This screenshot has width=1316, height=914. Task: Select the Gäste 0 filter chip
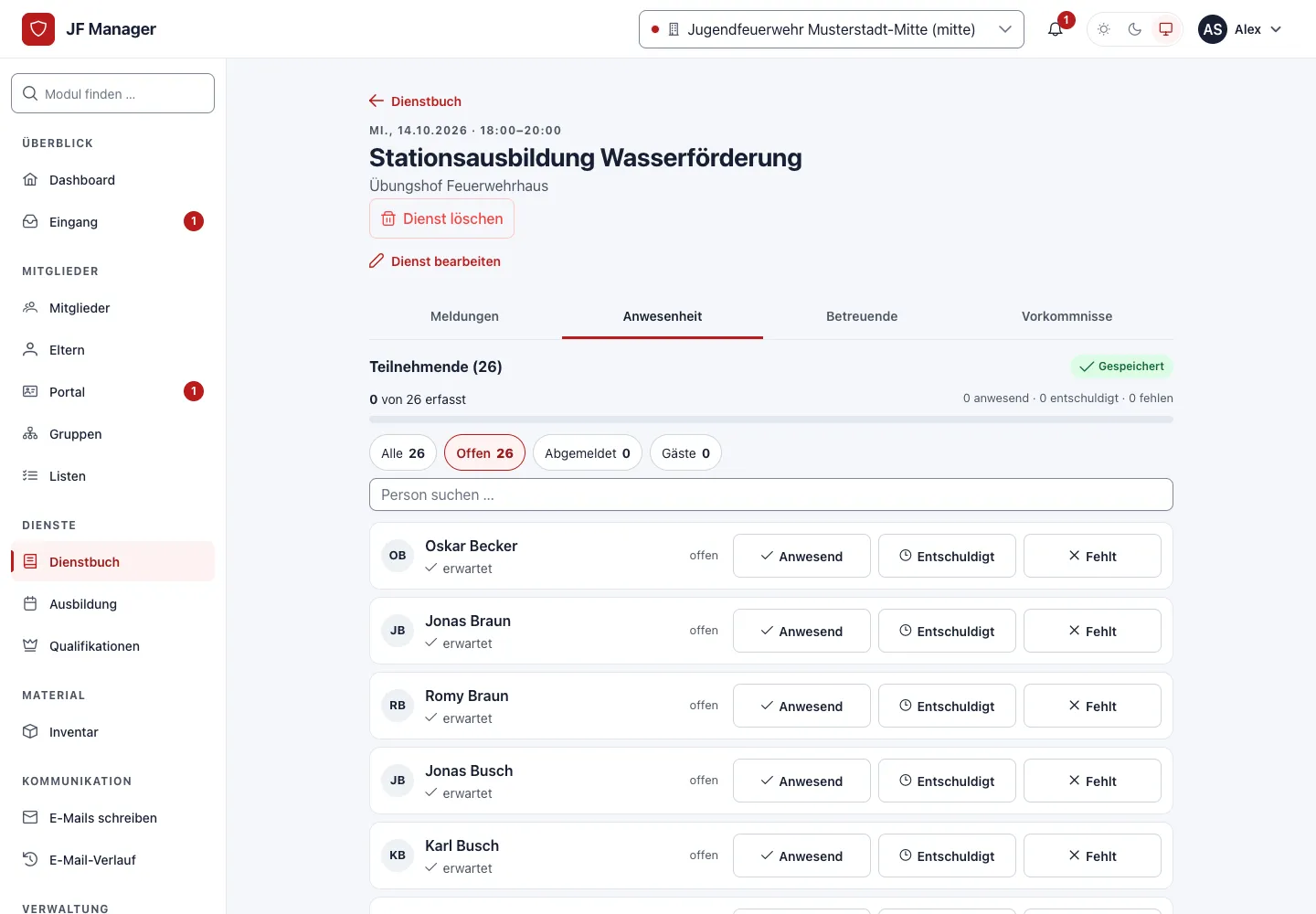(x=685, y=453)
